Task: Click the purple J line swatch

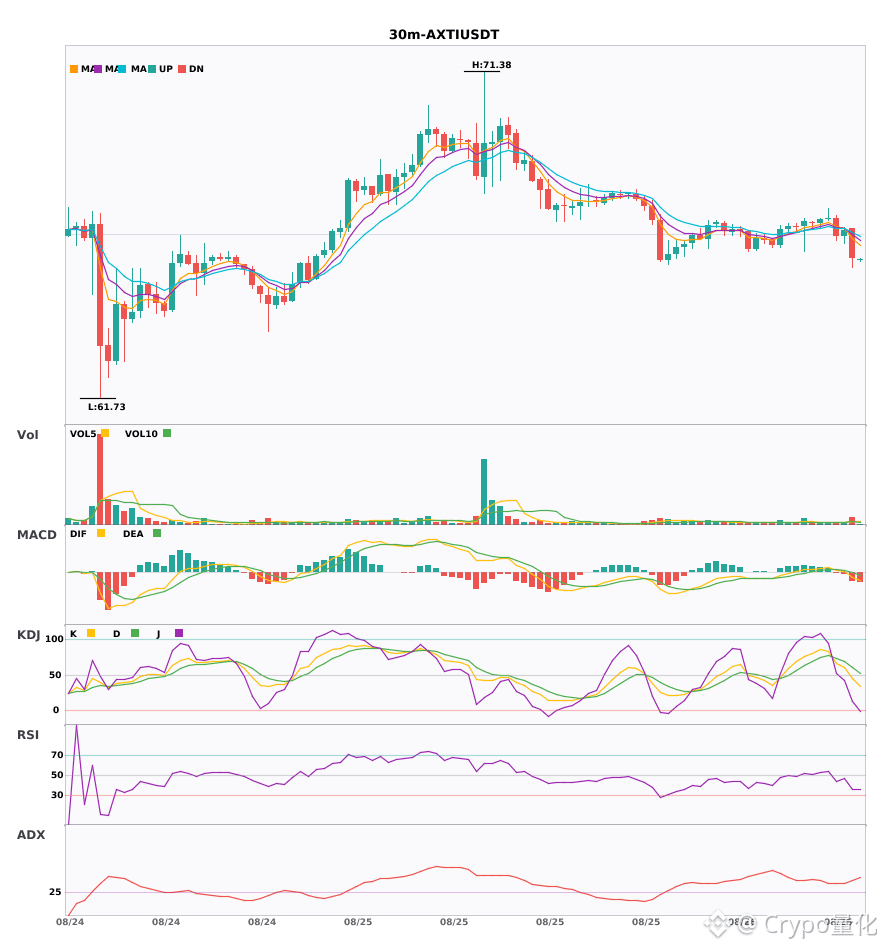Action: (x=179, y=633)
